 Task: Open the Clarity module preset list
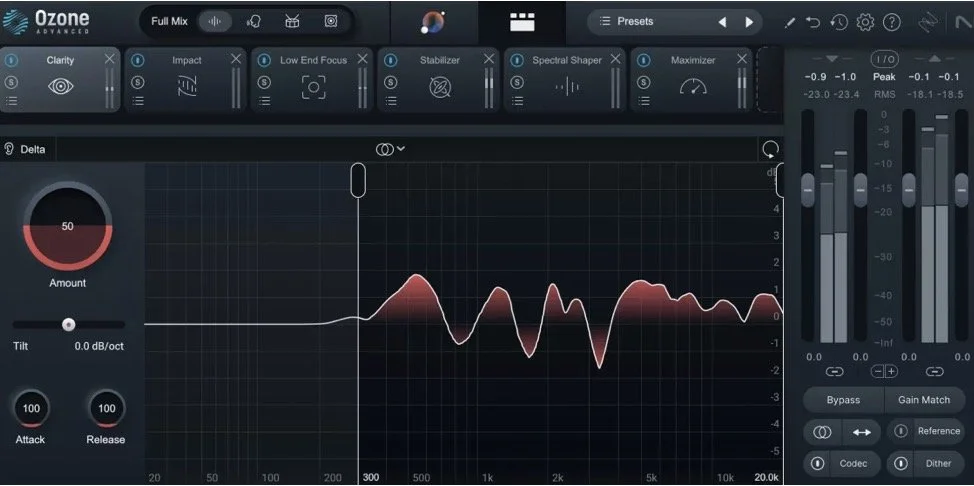pos(11,101)
